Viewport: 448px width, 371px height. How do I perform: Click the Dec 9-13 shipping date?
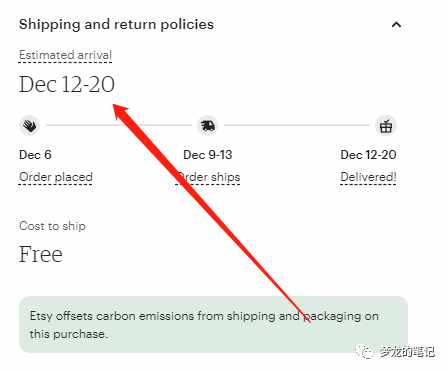(x=208, y=155)
